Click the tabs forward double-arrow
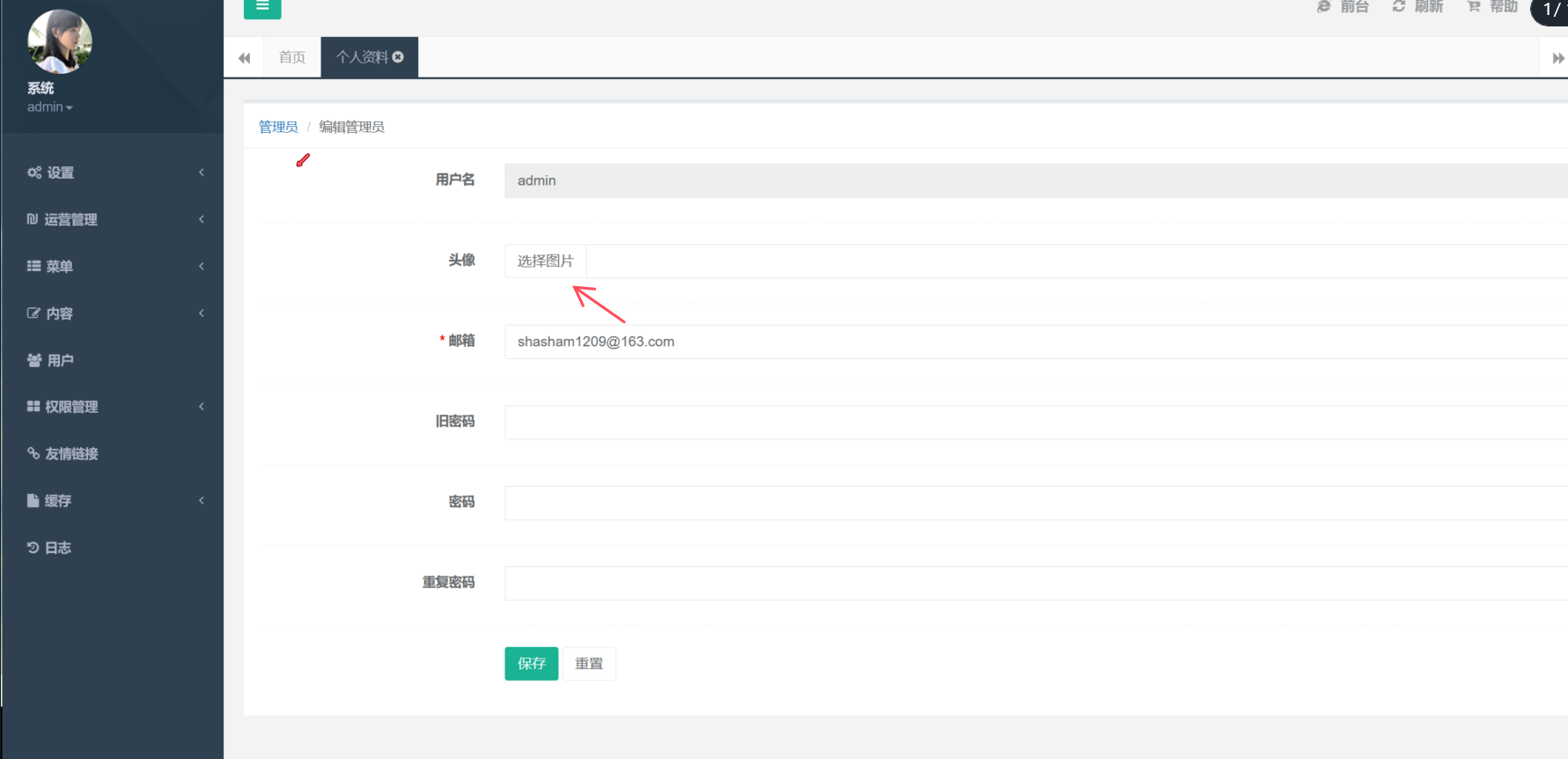The height and width of the screenshot is (759, 1568). tap(1557, 58)
